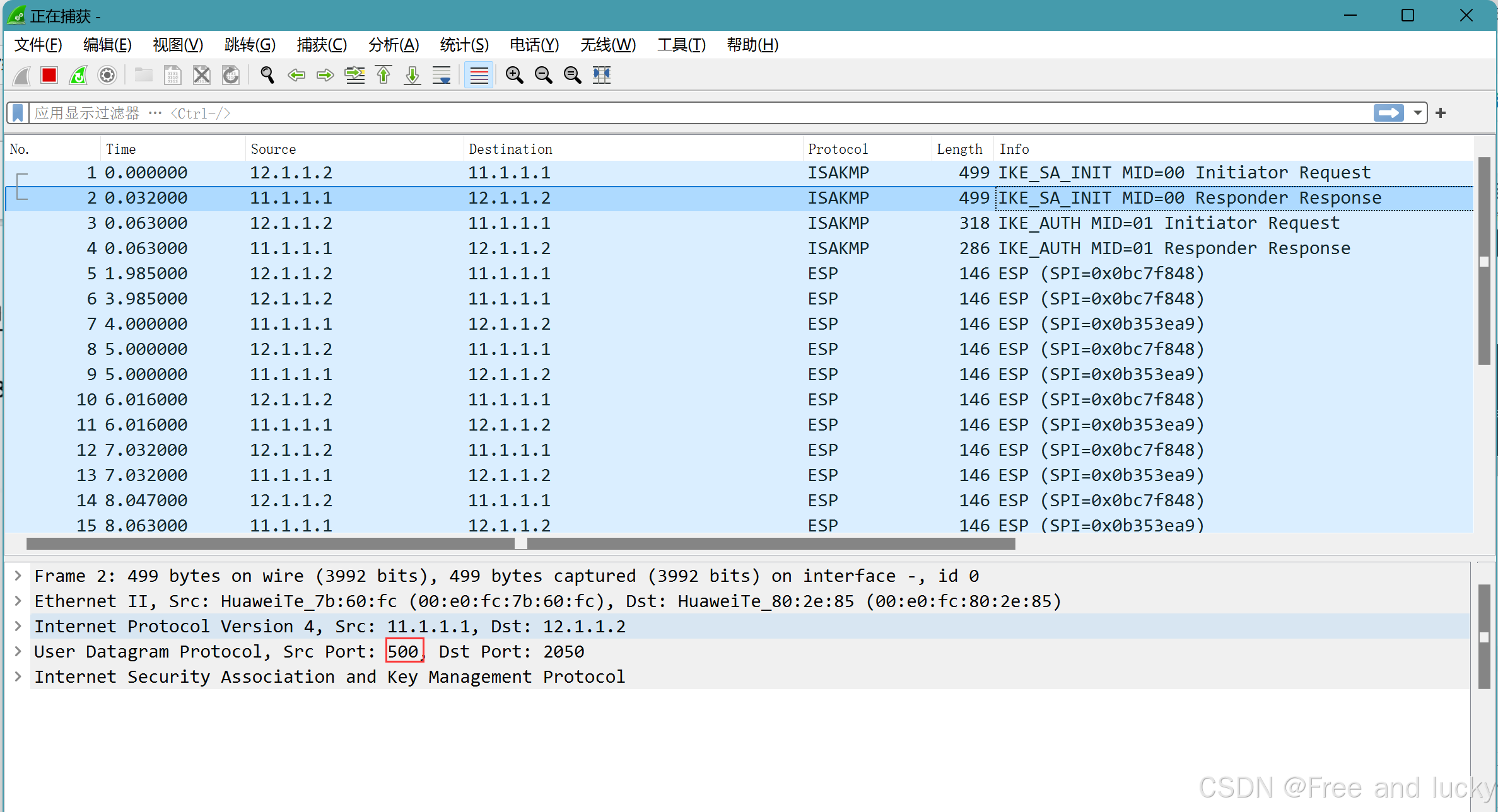Click inside the display filter field
Screen dimensions: 1498x812
click(694, 113)
